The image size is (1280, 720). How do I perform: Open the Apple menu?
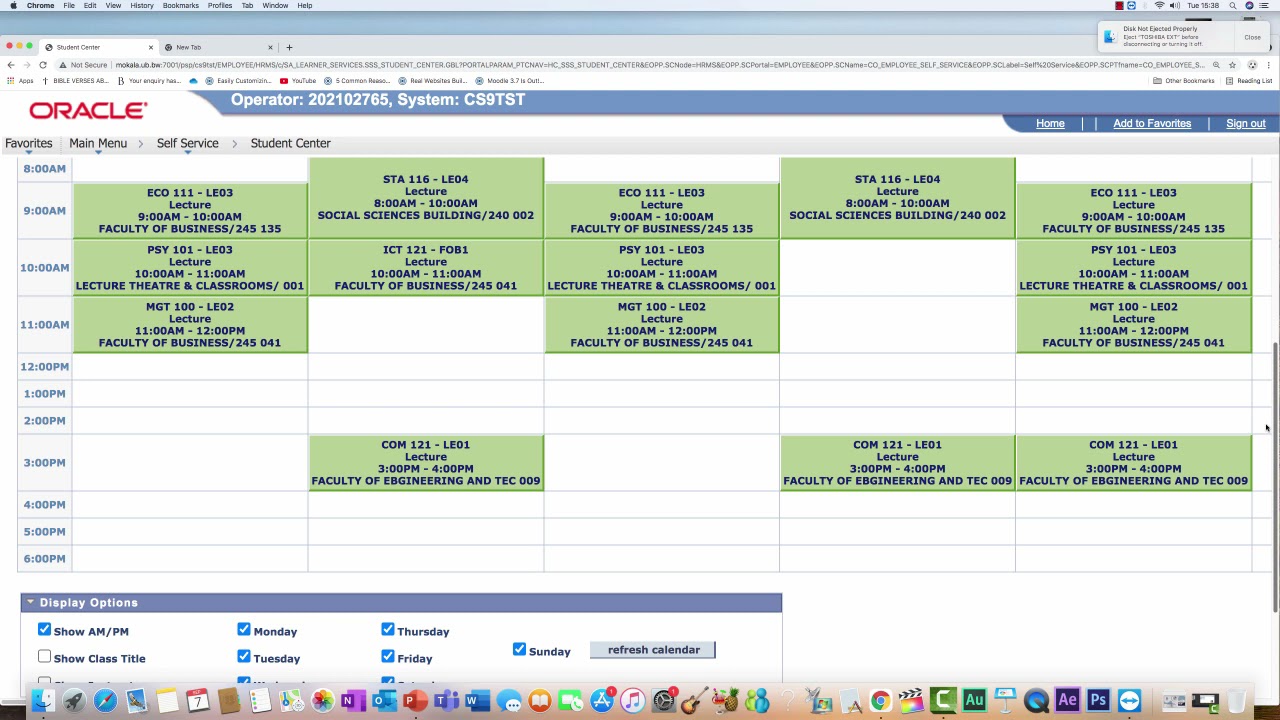pos(13,6)
